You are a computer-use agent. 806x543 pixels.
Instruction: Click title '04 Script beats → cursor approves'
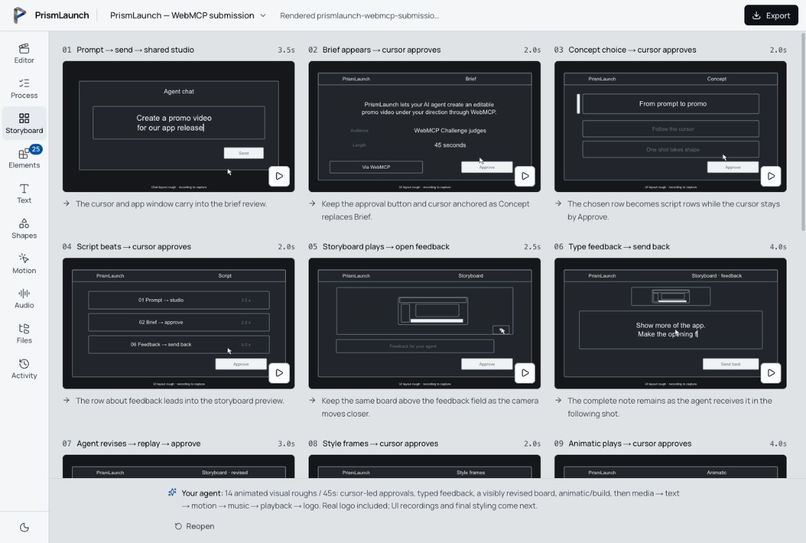click(126, 247)
